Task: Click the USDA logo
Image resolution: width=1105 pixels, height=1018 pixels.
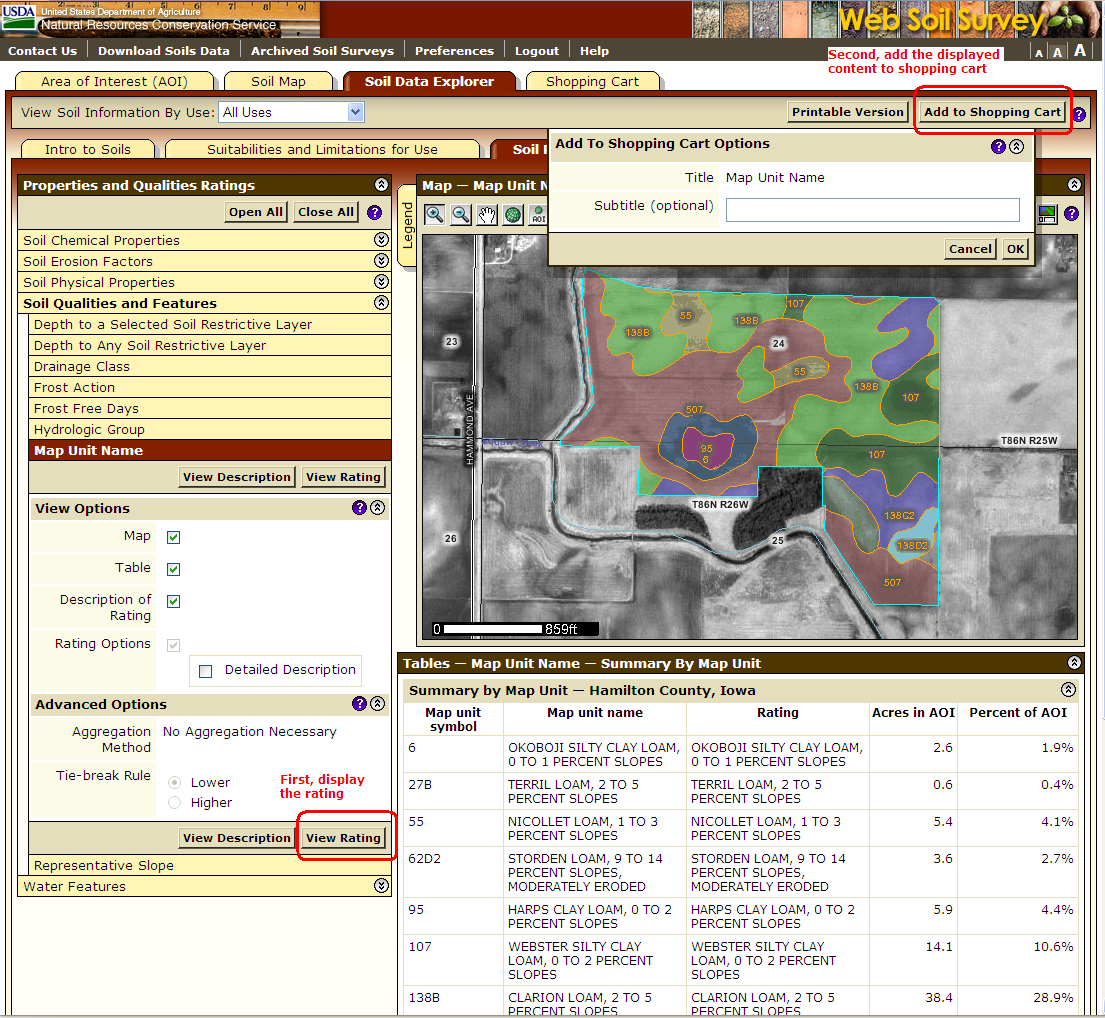Action: pyautogui.click(x=18, y=18)
